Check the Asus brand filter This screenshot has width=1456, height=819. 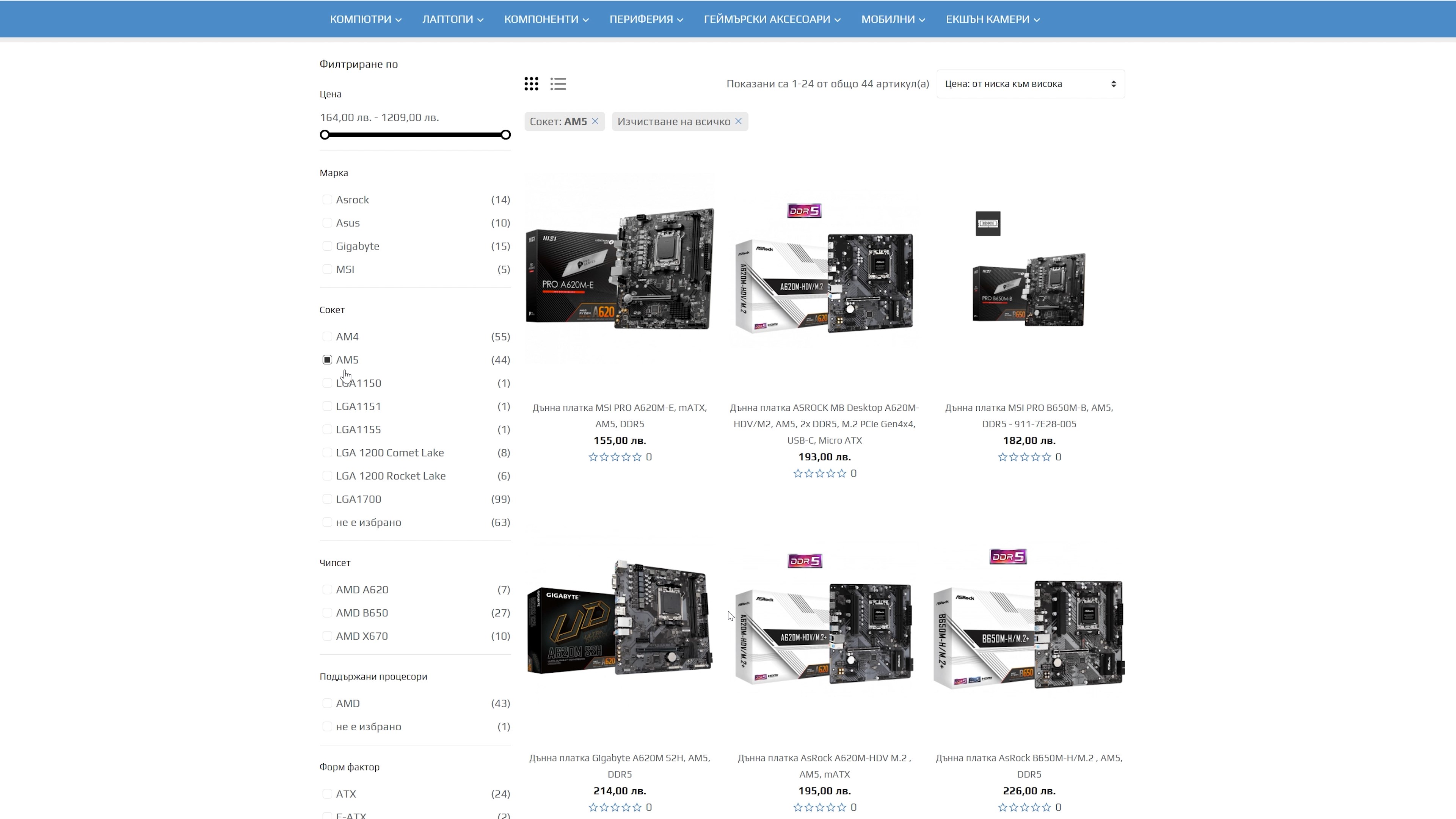pyautogui.click(x=327, y=223)
